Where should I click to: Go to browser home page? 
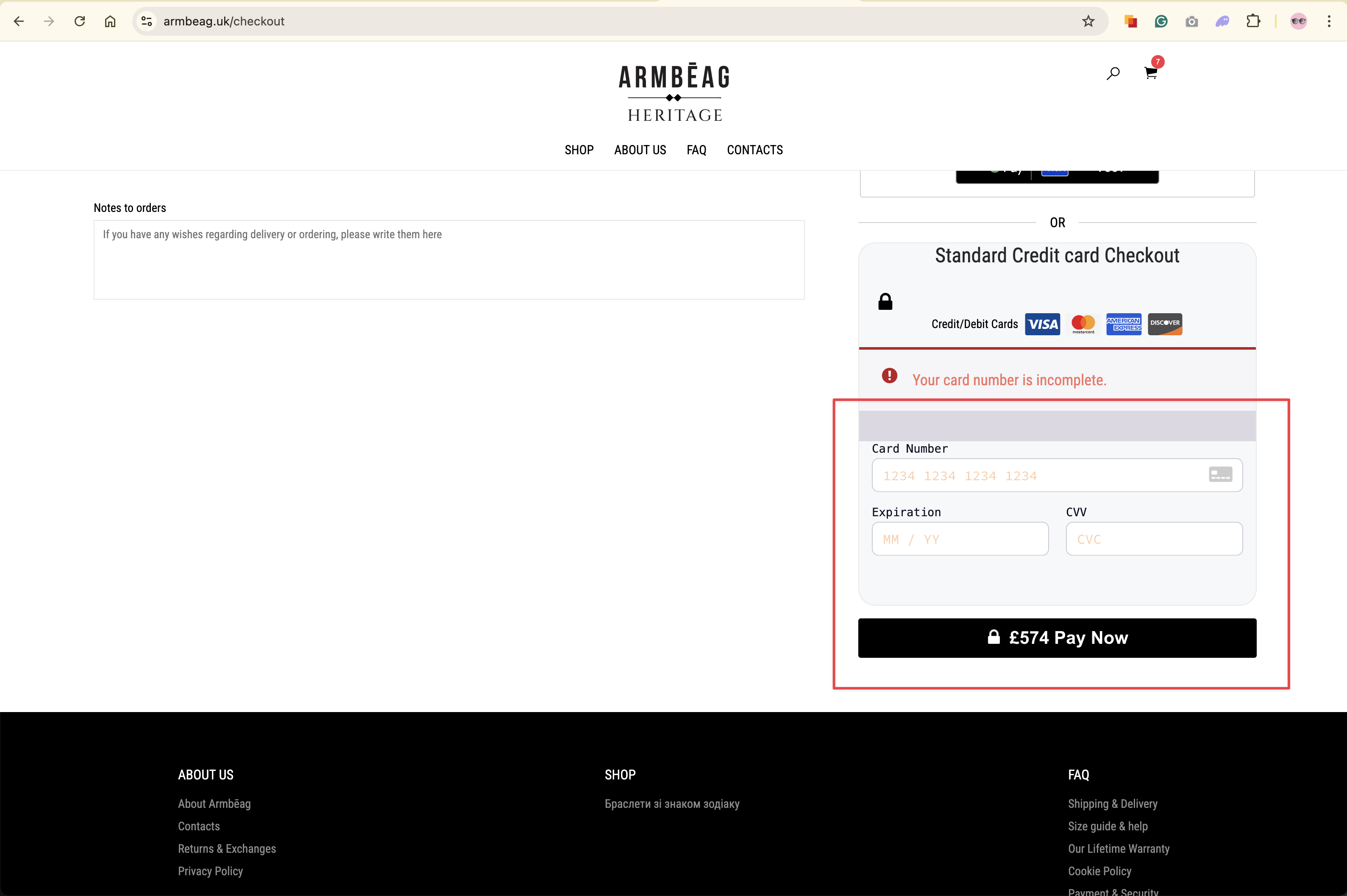(x=110, y=21)
